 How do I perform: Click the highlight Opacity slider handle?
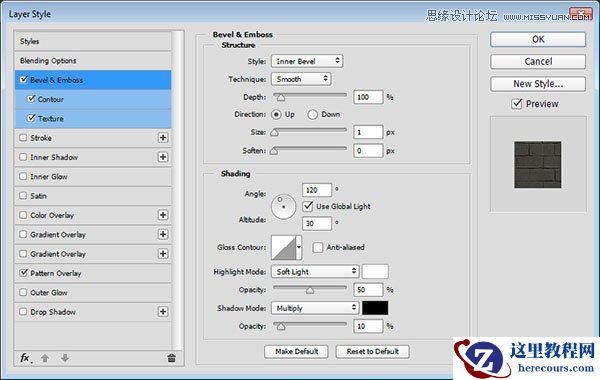[310, 290]
